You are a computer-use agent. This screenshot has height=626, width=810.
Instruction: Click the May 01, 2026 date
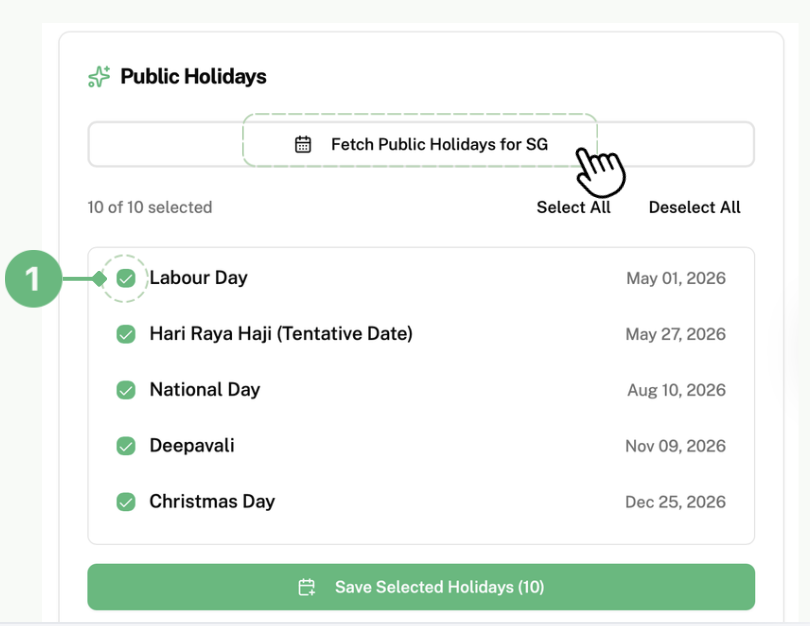tap(675, 278)
